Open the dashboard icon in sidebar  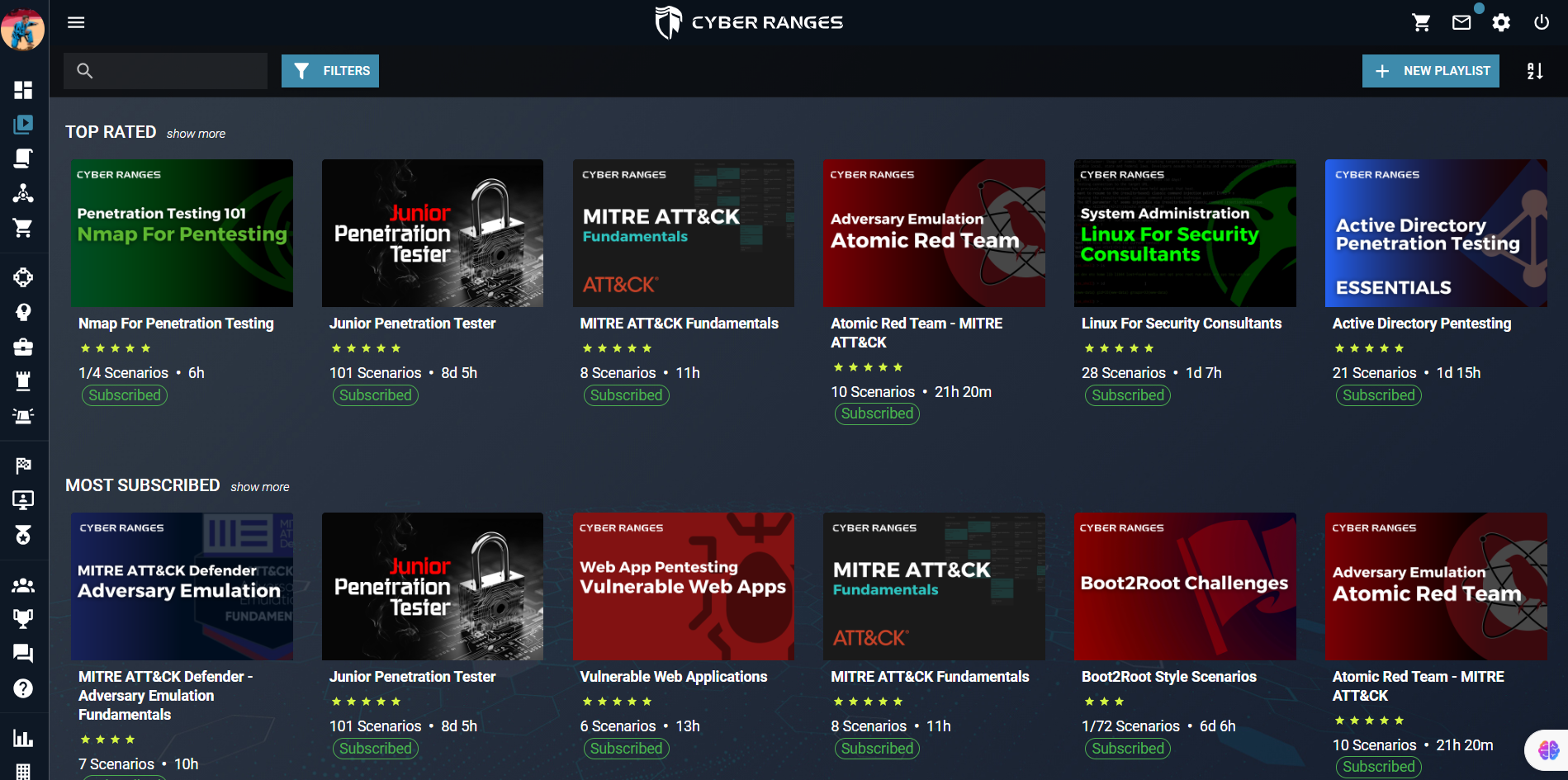pos(23,90)
